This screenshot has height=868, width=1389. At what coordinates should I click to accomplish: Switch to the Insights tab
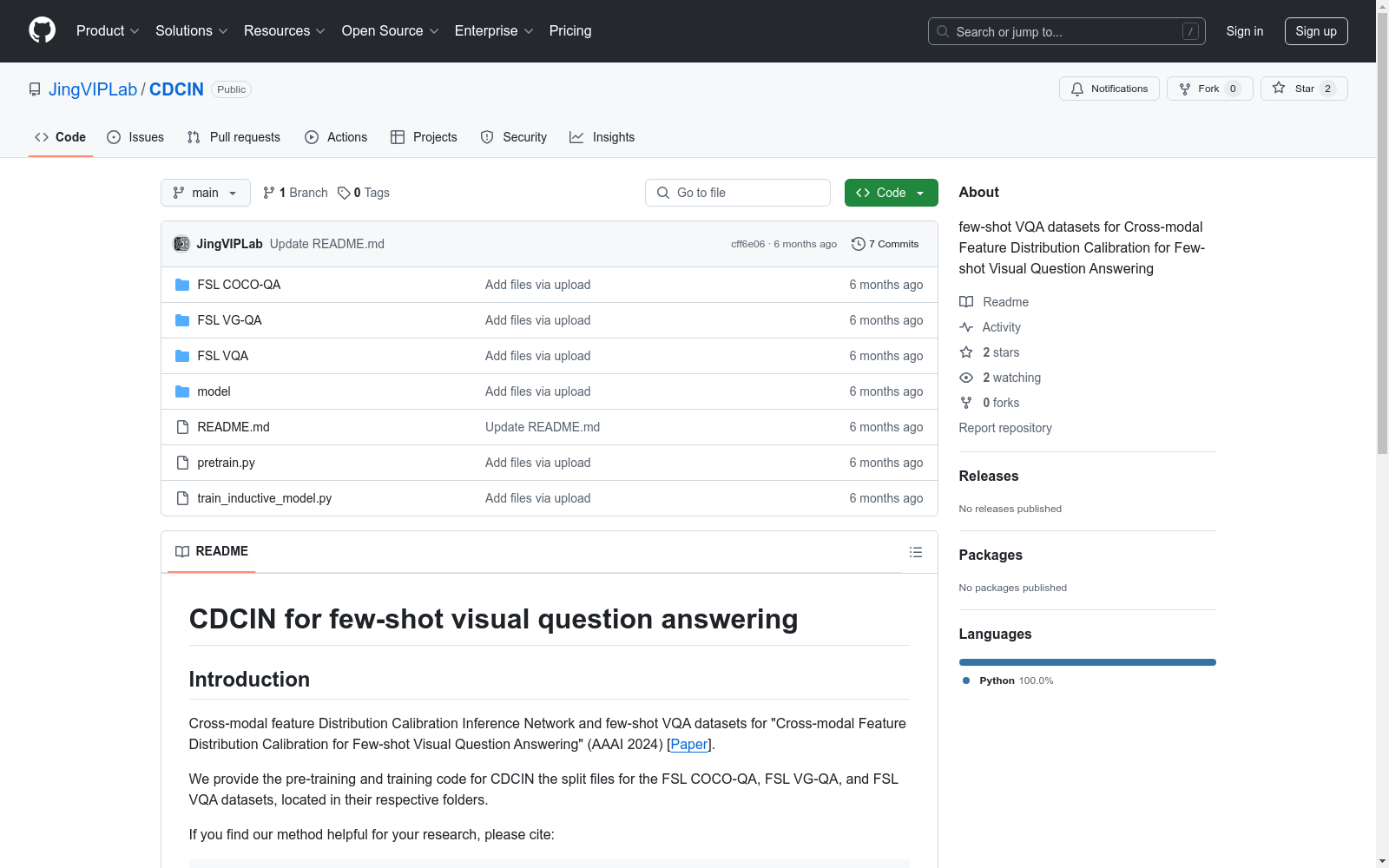point(602,137)
